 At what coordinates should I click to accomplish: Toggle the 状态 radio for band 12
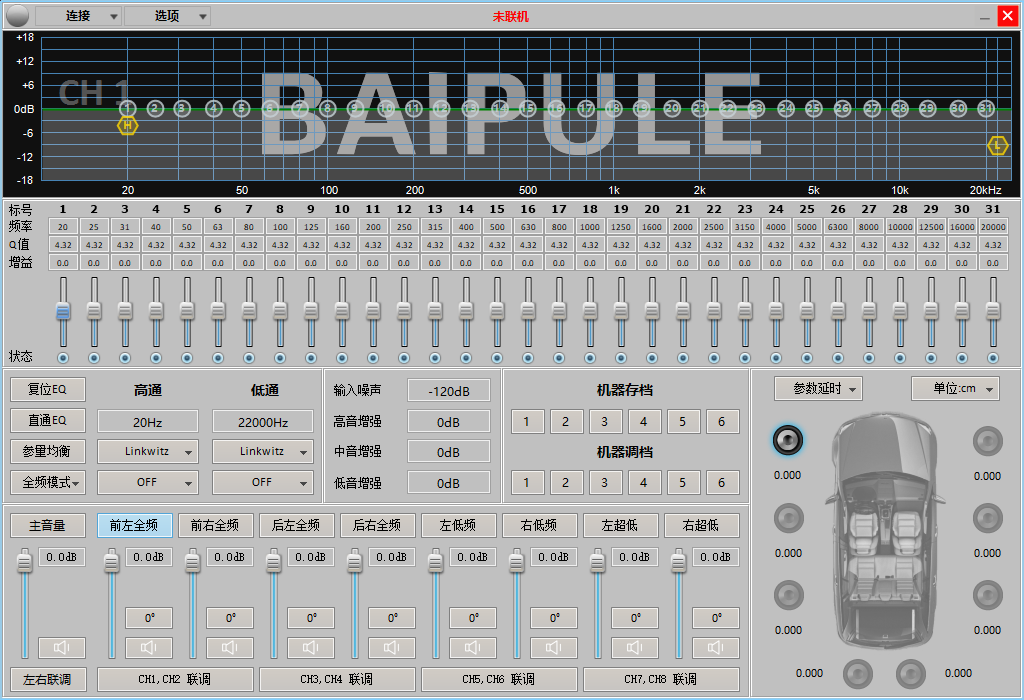(x=404, y=358)
